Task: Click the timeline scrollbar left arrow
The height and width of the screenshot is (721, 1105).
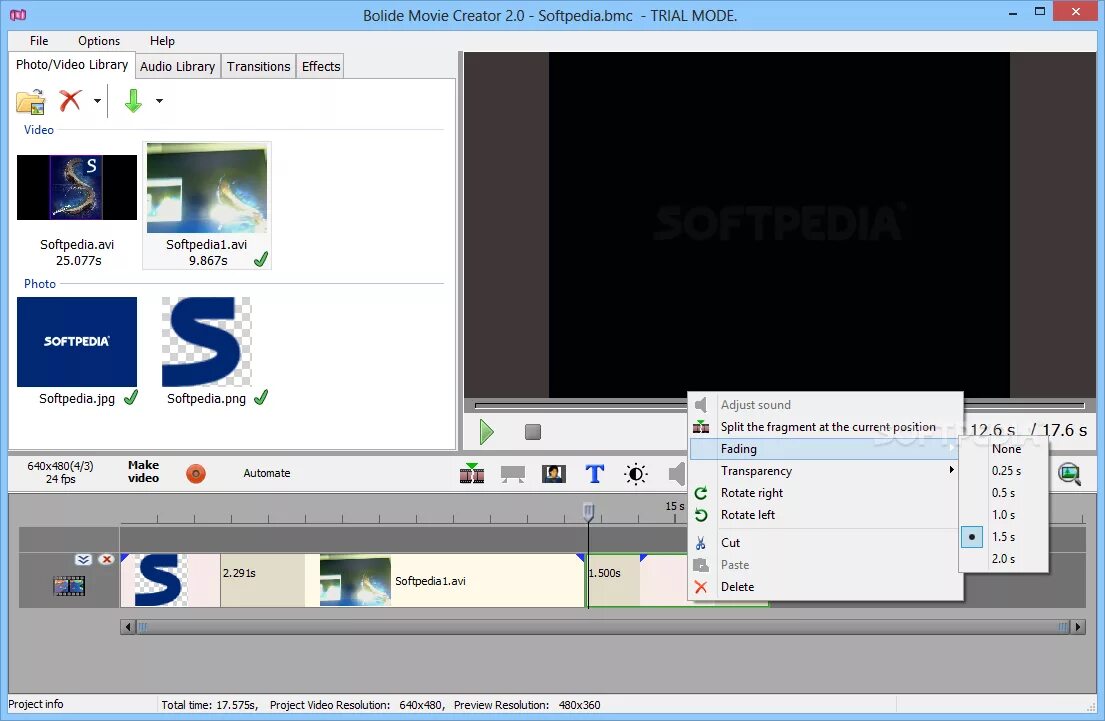Action: tap(128, 627)
